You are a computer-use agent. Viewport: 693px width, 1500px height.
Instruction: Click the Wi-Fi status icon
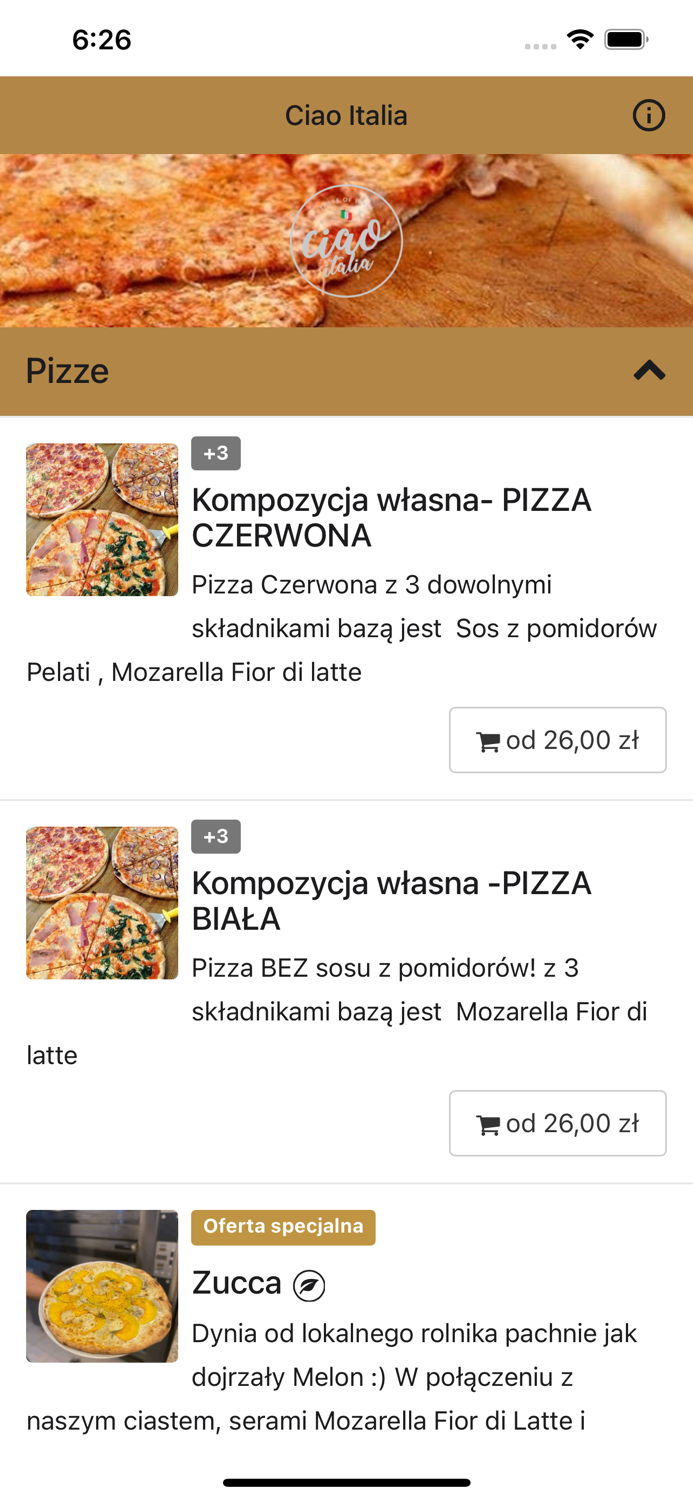tap(581, 39)
